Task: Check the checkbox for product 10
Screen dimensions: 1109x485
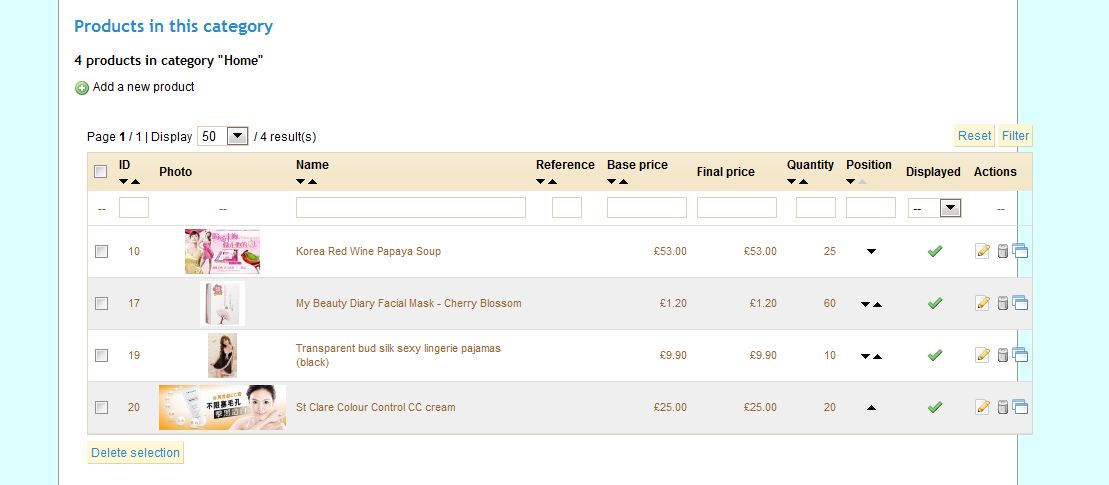Action: pos(102,251)
